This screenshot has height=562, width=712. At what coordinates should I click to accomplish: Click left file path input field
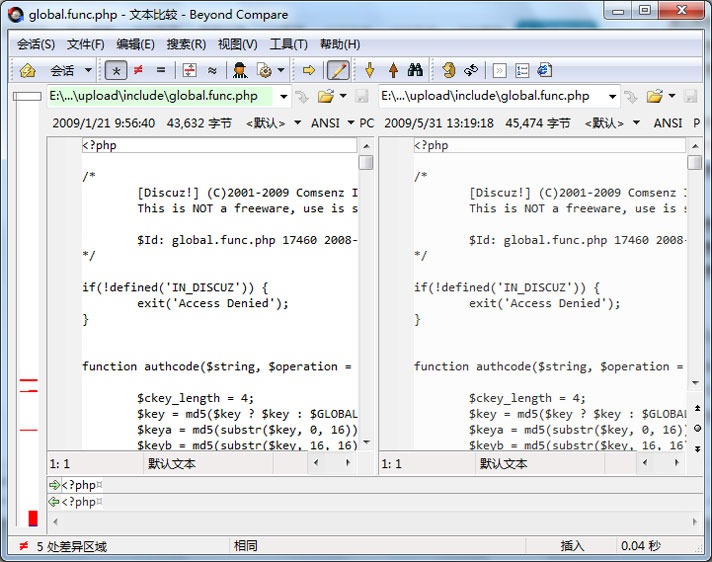pos(161,96)
